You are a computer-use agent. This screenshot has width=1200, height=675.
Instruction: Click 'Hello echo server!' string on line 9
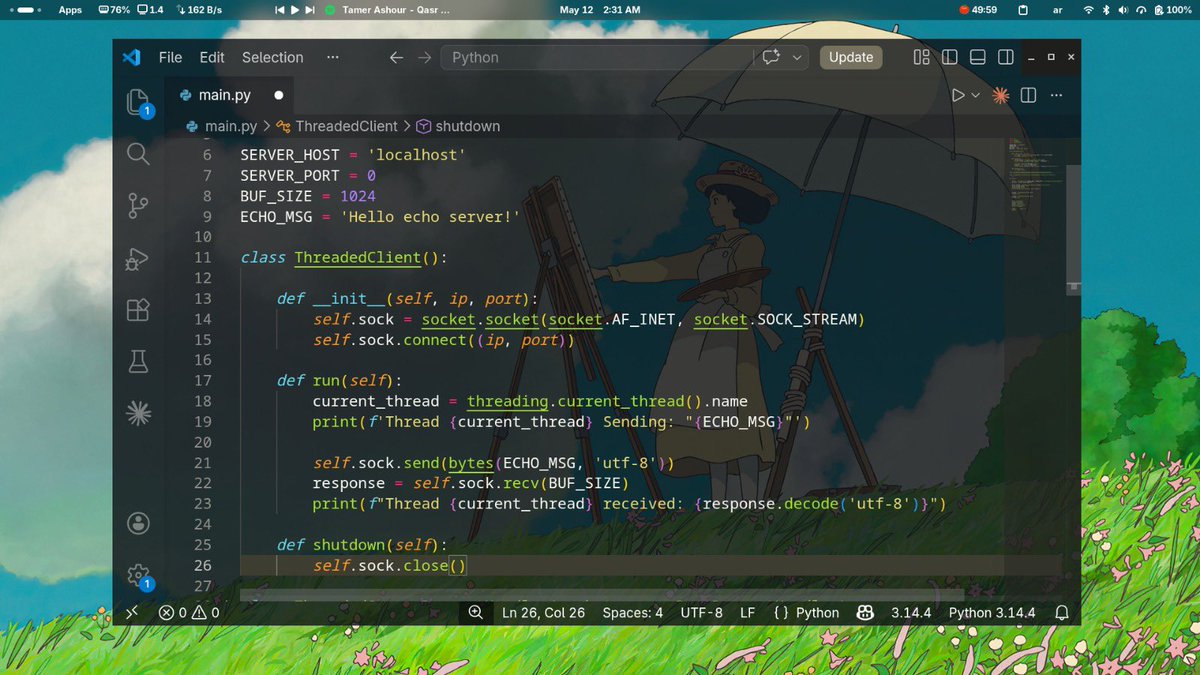[x=430, y=216]
